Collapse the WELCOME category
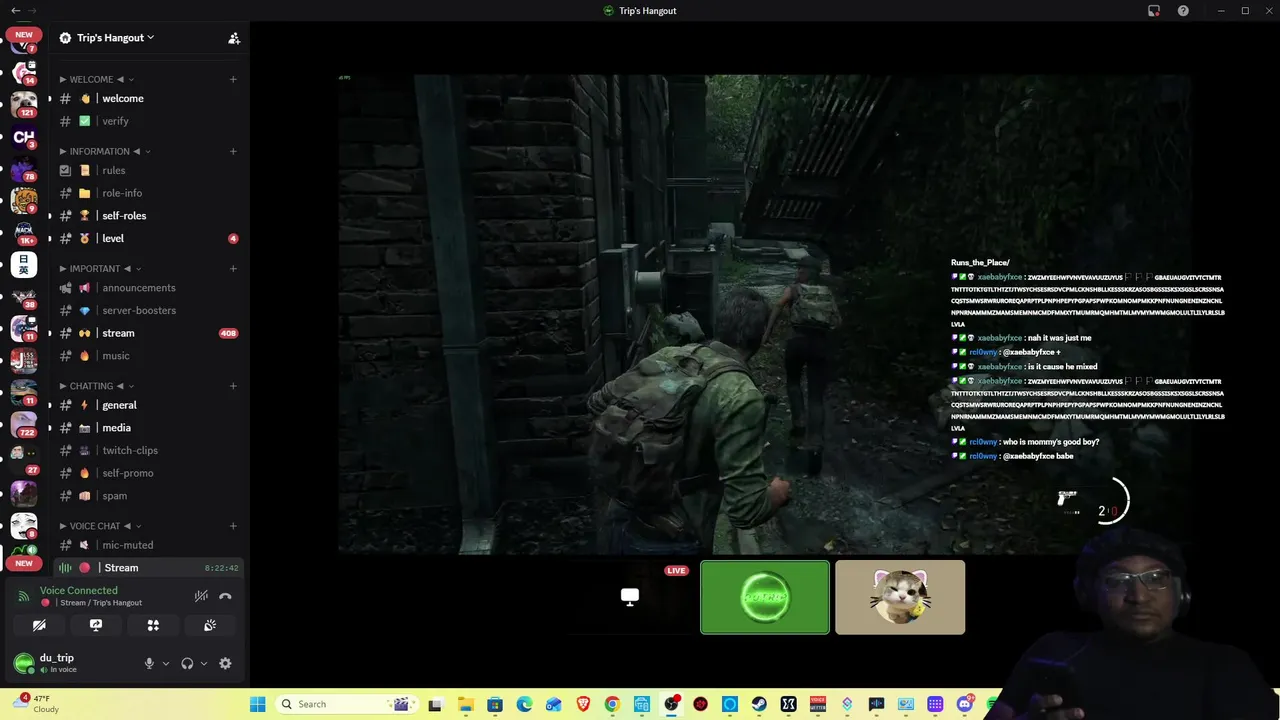 [x=96, y=79]
